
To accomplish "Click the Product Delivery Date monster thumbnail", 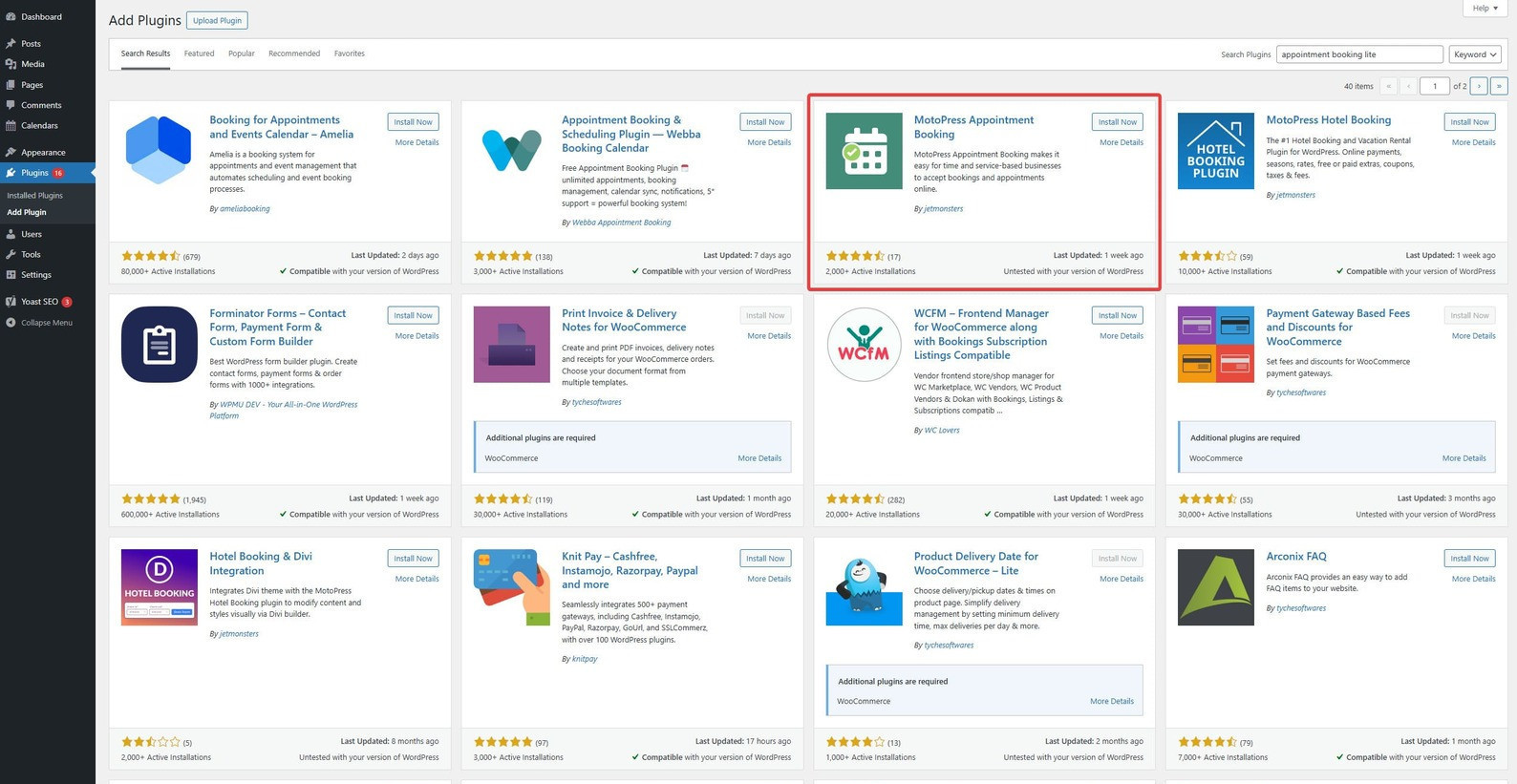I will pyautogui.click(x=864, y=587).
